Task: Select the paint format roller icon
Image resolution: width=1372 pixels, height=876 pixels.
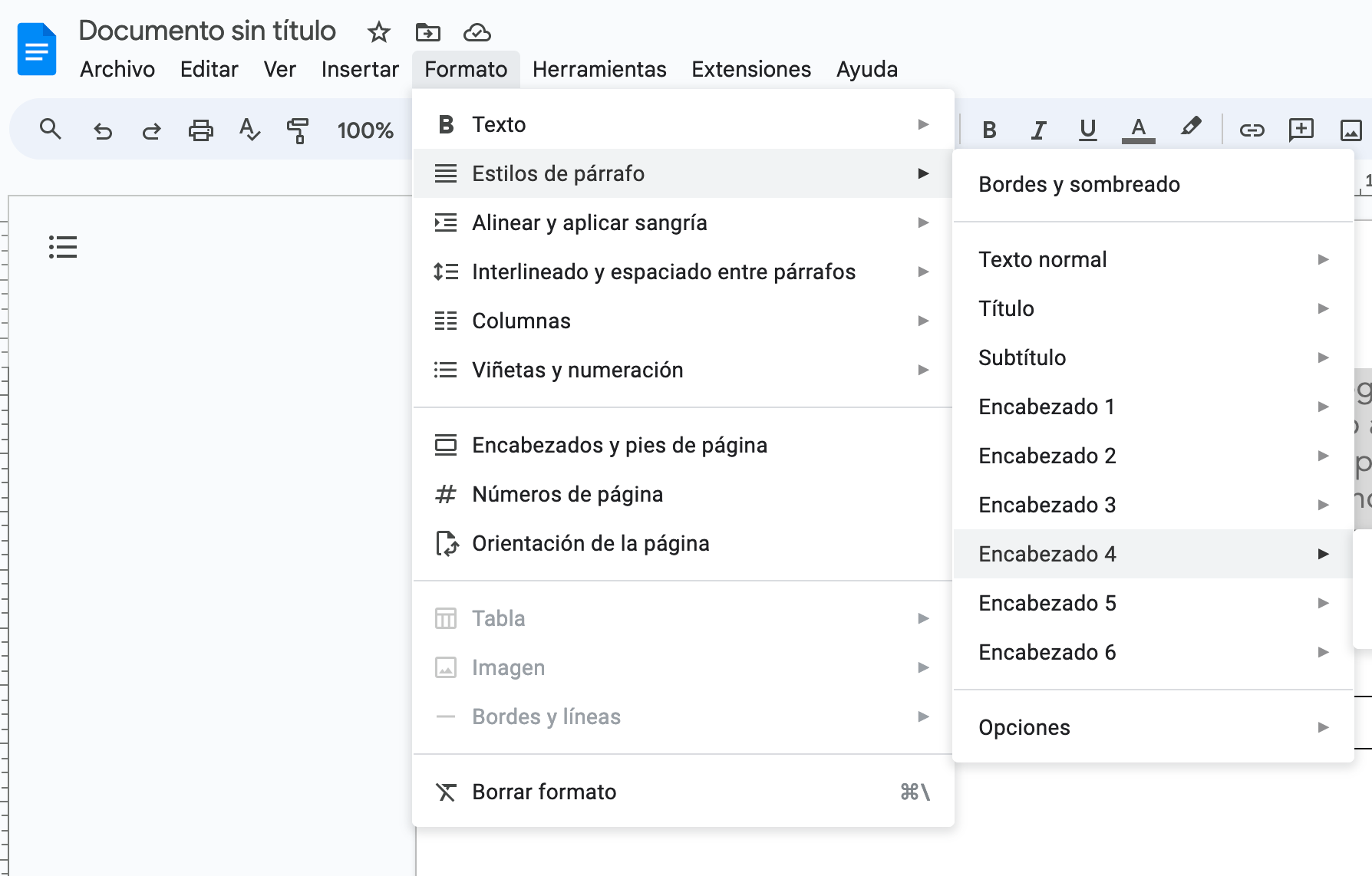Action: (298, 130)
